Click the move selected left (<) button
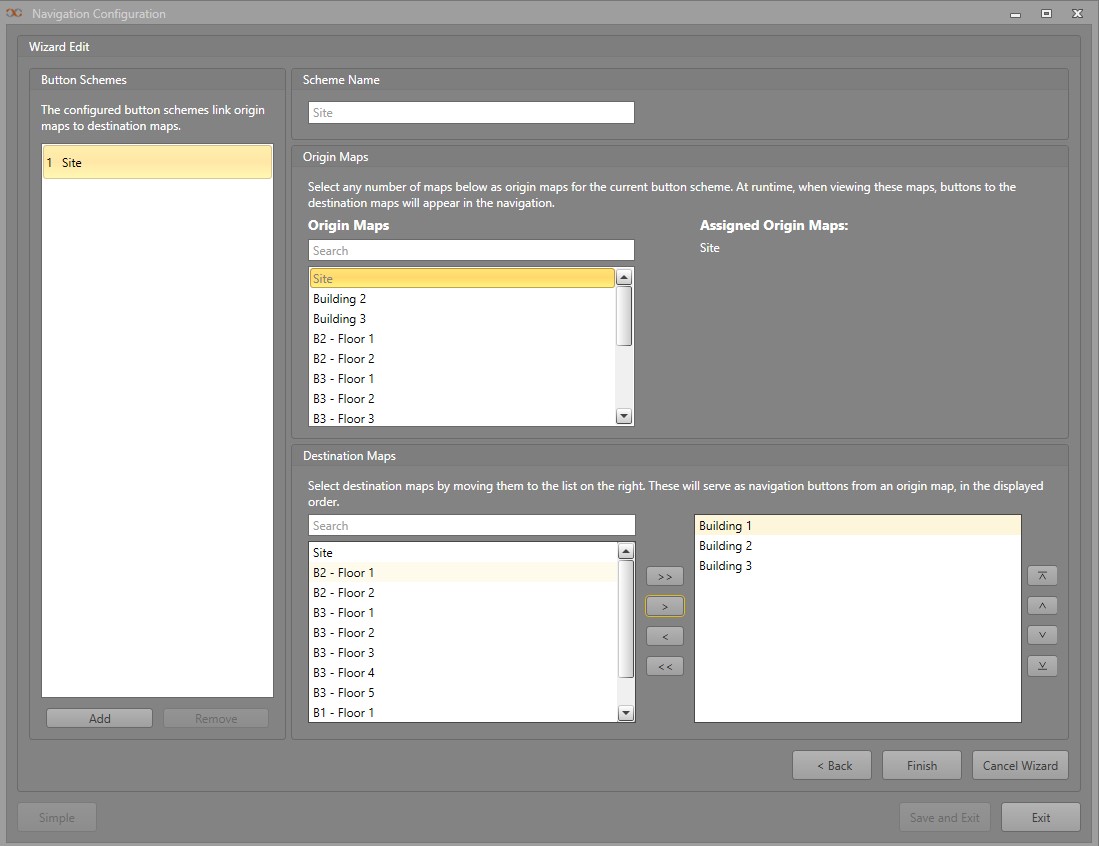The height and width of the screenshot is (846, 1099). tap(665, 636)
